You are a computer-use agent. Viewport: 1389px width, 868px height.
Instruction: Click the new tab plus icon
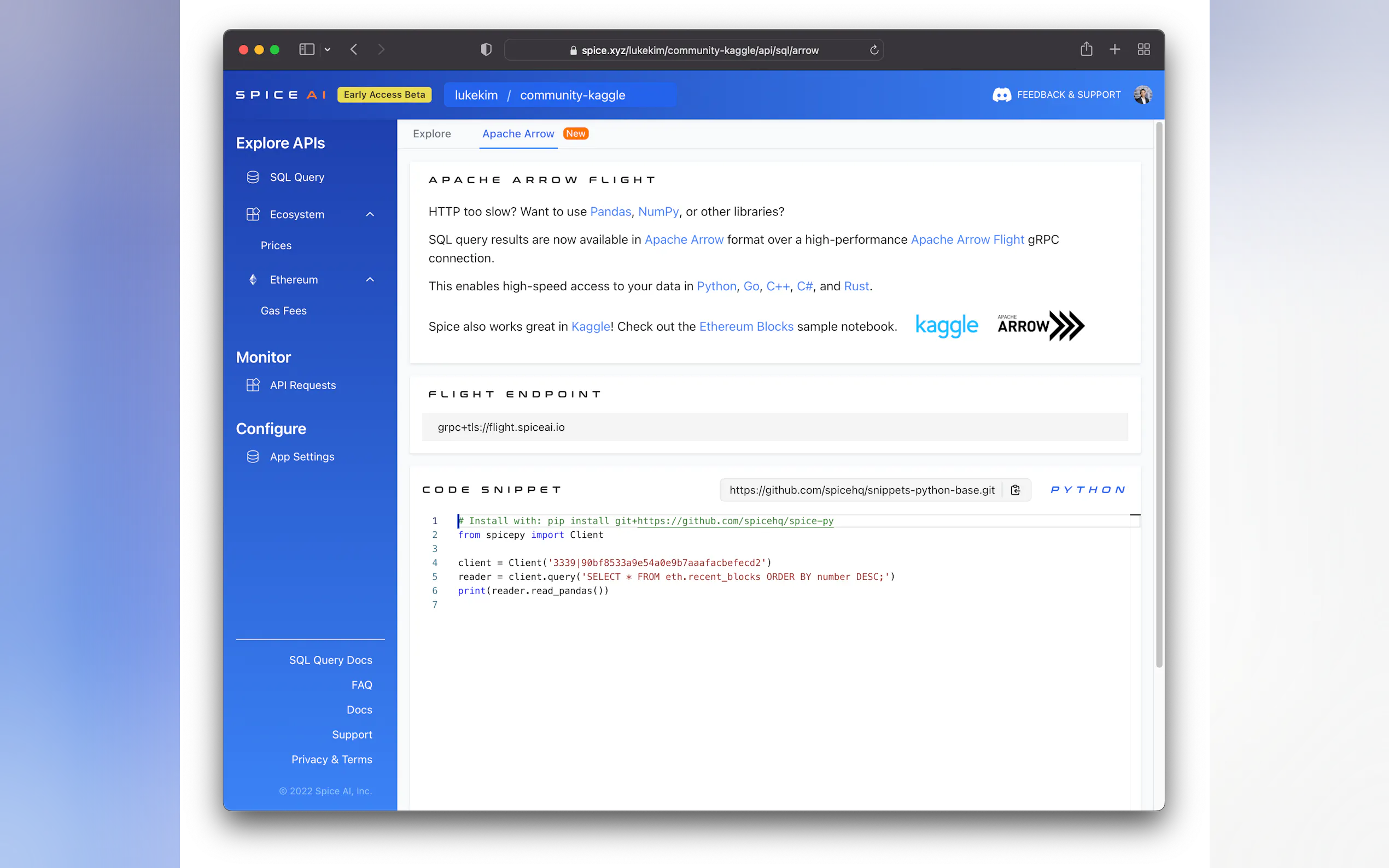click(x=1114, y=49)
